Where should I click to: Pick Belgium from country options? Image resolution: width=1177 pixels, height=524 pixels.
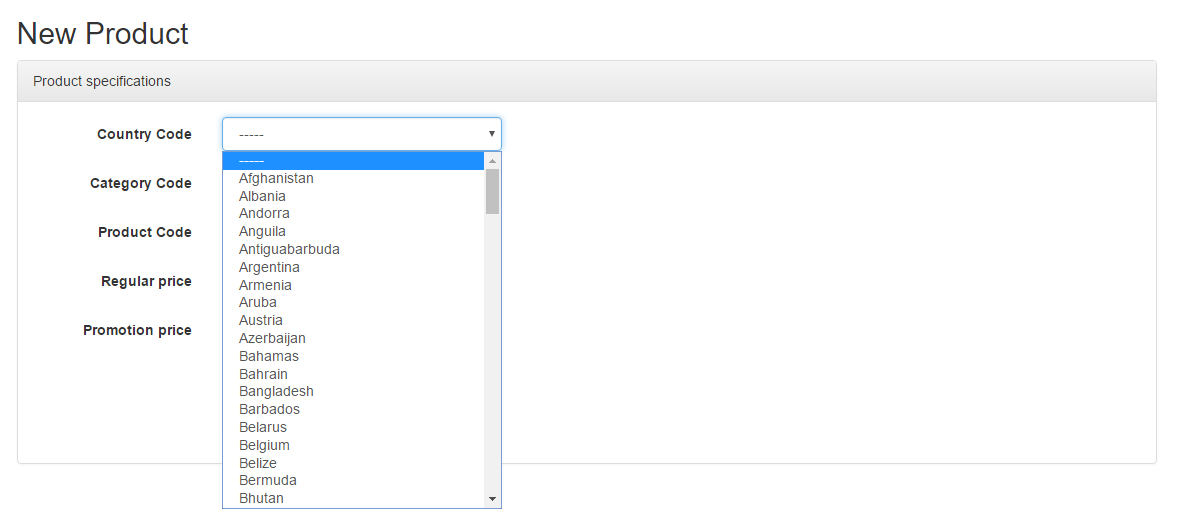354,445
